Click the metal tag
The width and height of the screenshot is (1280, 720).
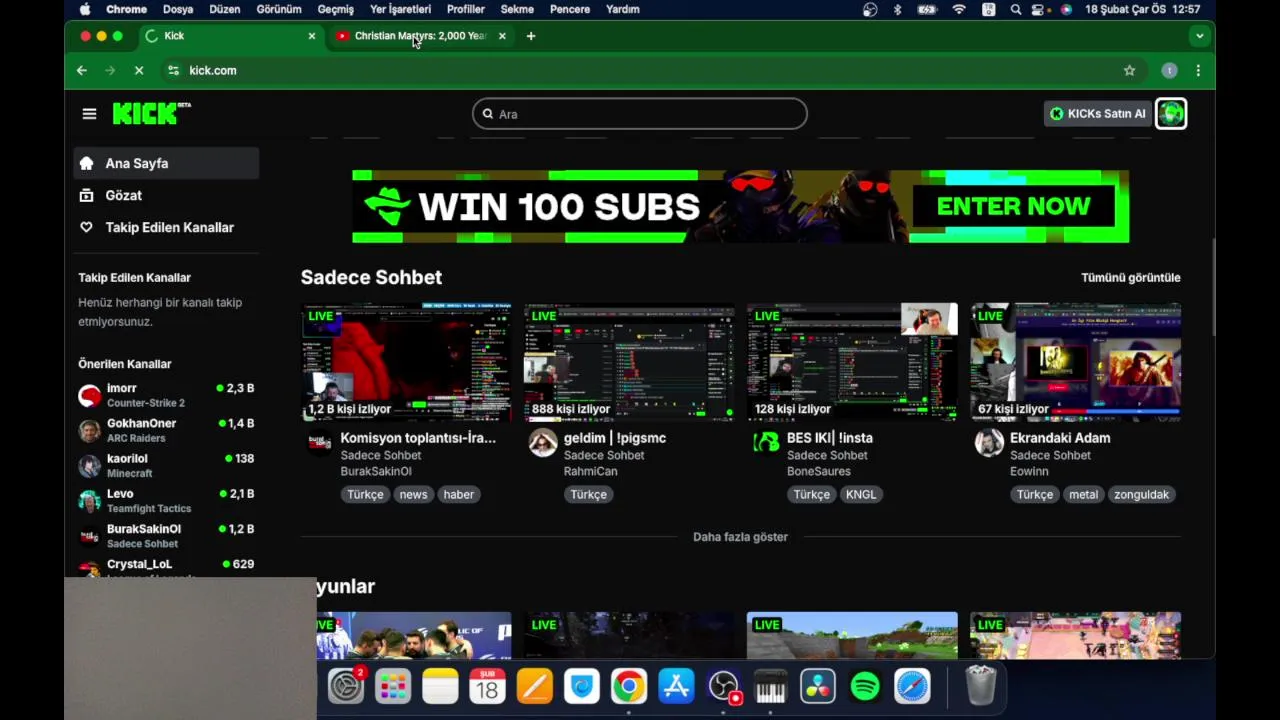click(x=1083, y=494)
